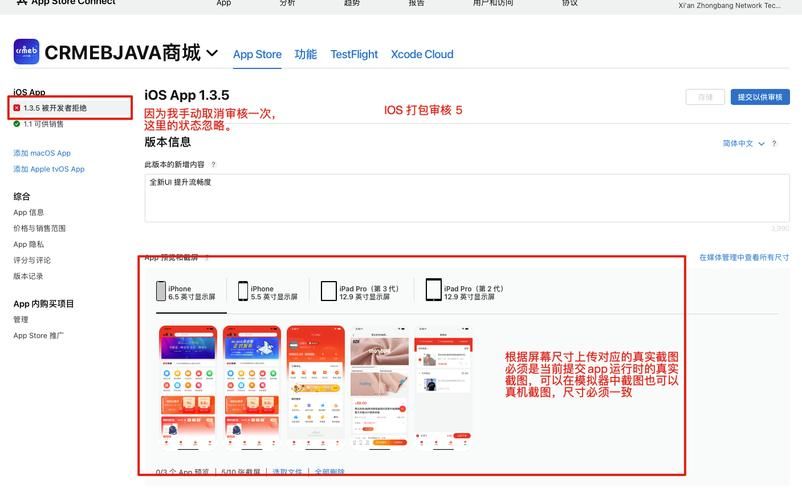Expand the CRMEBJAVA商城 app switcher chevron

(212, 53)
